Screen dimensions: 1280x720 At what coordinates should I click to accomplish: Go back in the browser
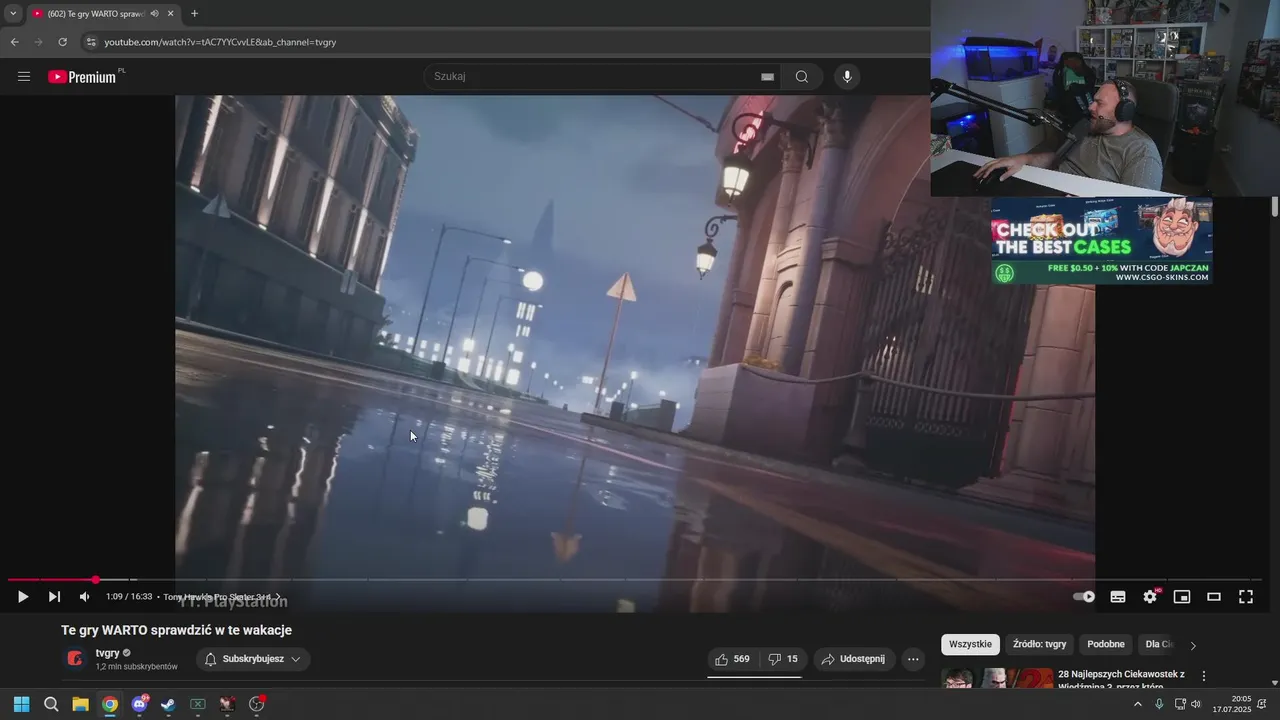(x=14, y=42)
